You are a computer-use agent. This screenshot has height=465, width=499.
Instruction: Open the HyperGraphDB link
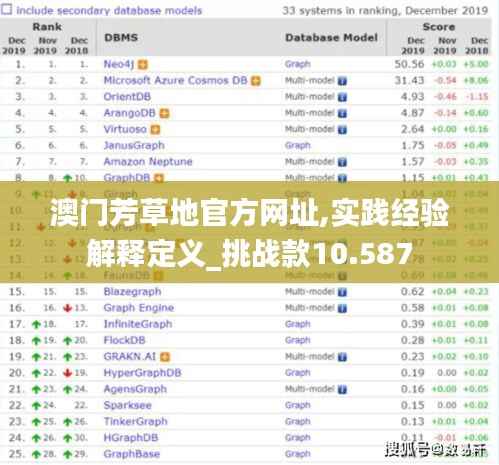[x=142, y=373]
